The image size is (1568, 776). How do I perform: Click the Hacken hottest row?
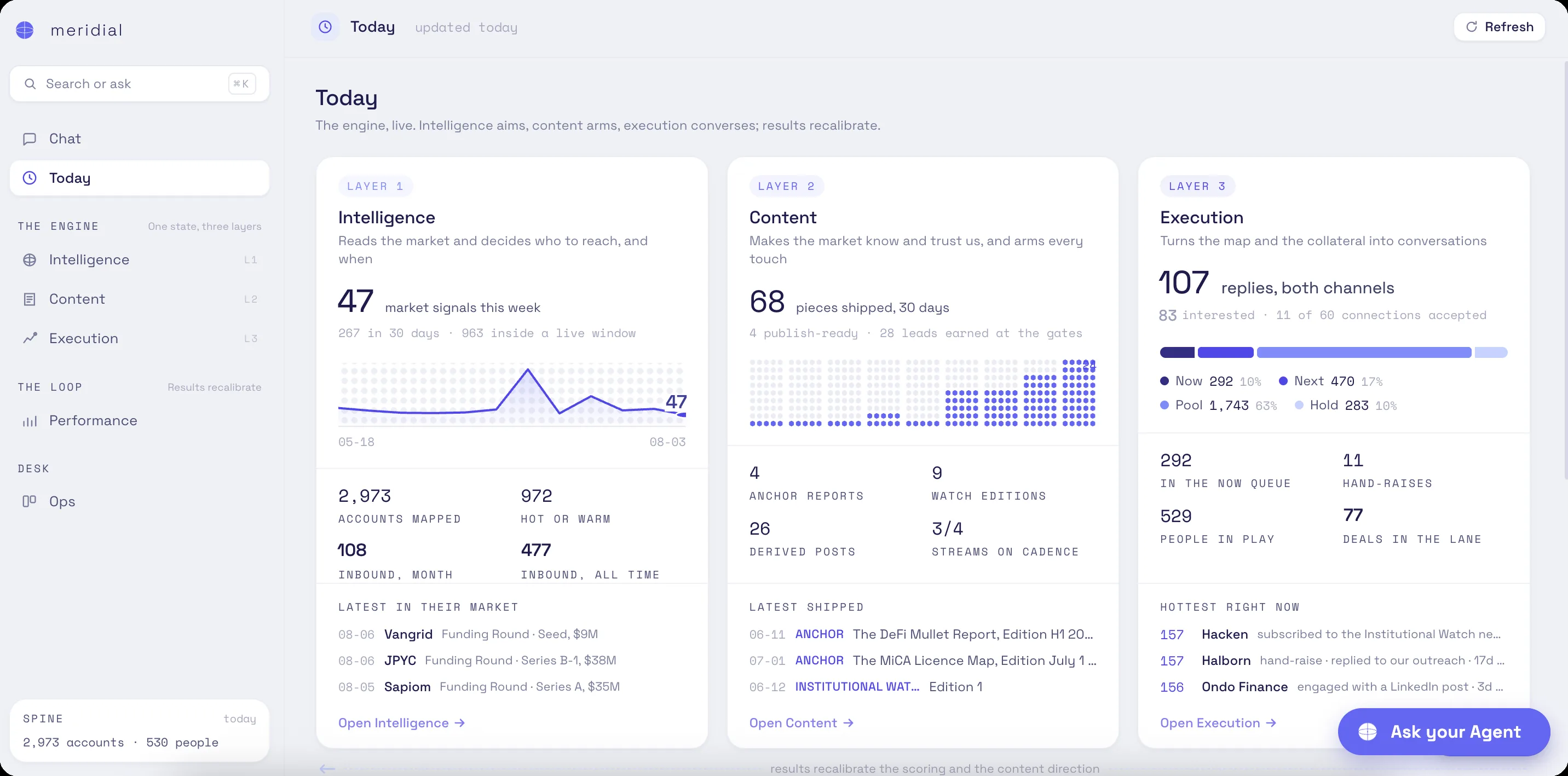pos(1334,634)
